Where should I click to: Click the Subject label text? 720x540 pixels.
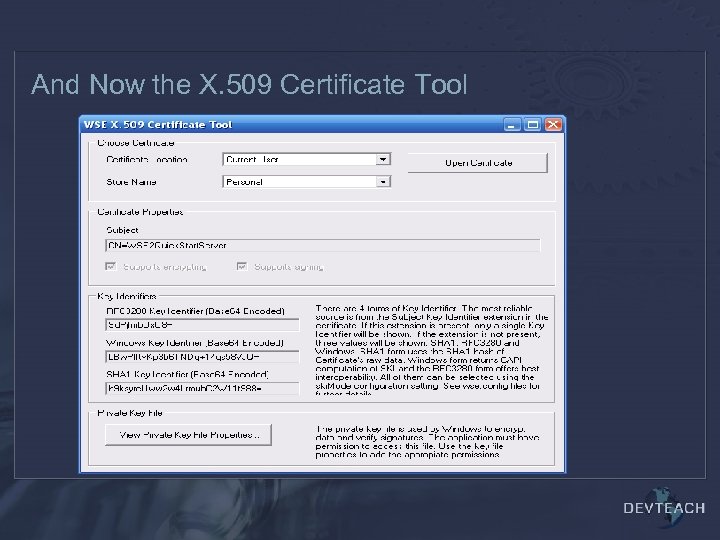pyautogui.click(x=122, y=230)
